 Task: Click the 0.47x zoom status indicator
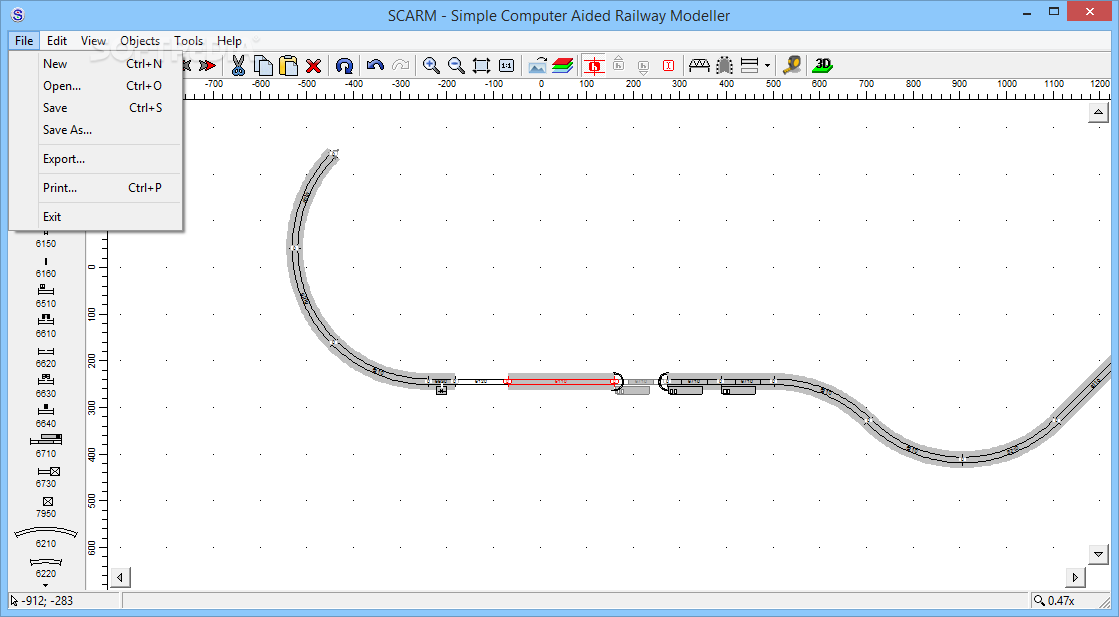1055,601
